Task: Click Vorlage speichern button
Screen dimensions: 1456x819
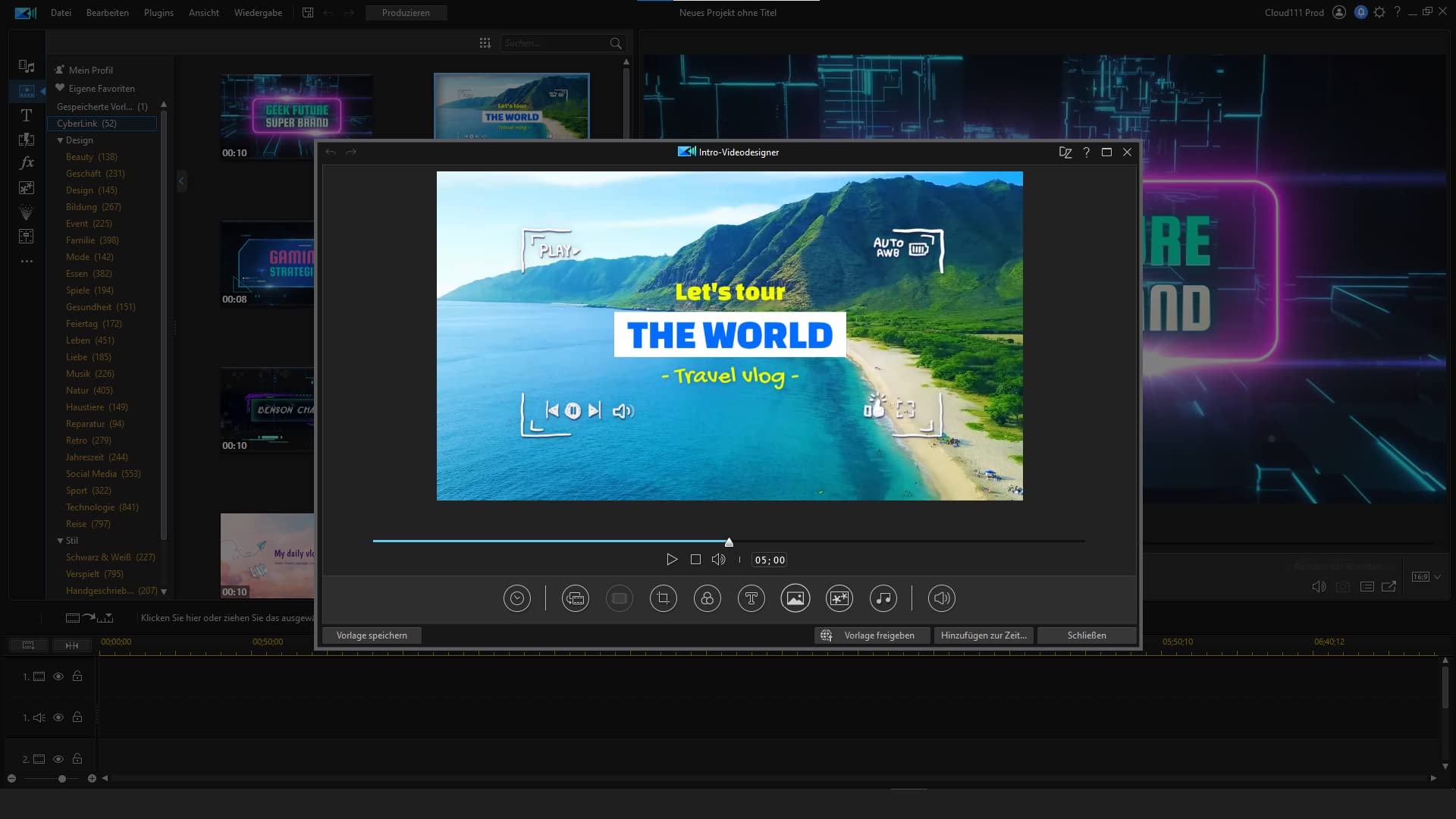Action: click(x=372, y=635)
